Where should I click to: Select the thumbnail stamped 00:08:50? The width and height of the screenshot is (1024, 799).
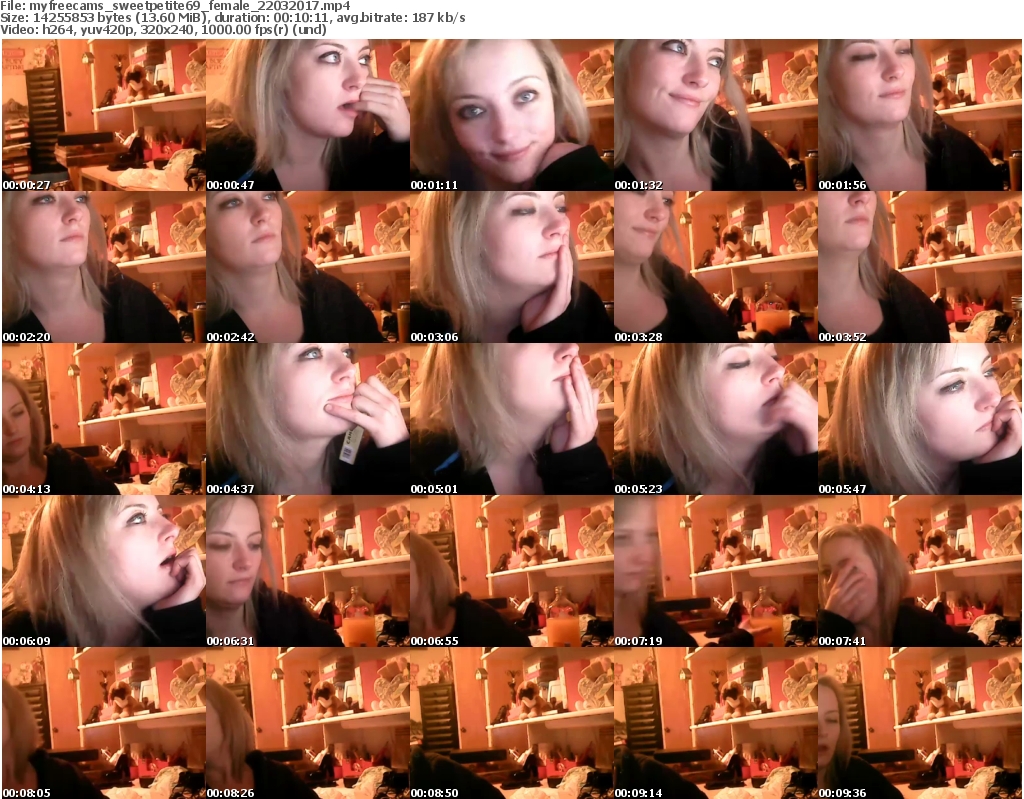point(512,723)
